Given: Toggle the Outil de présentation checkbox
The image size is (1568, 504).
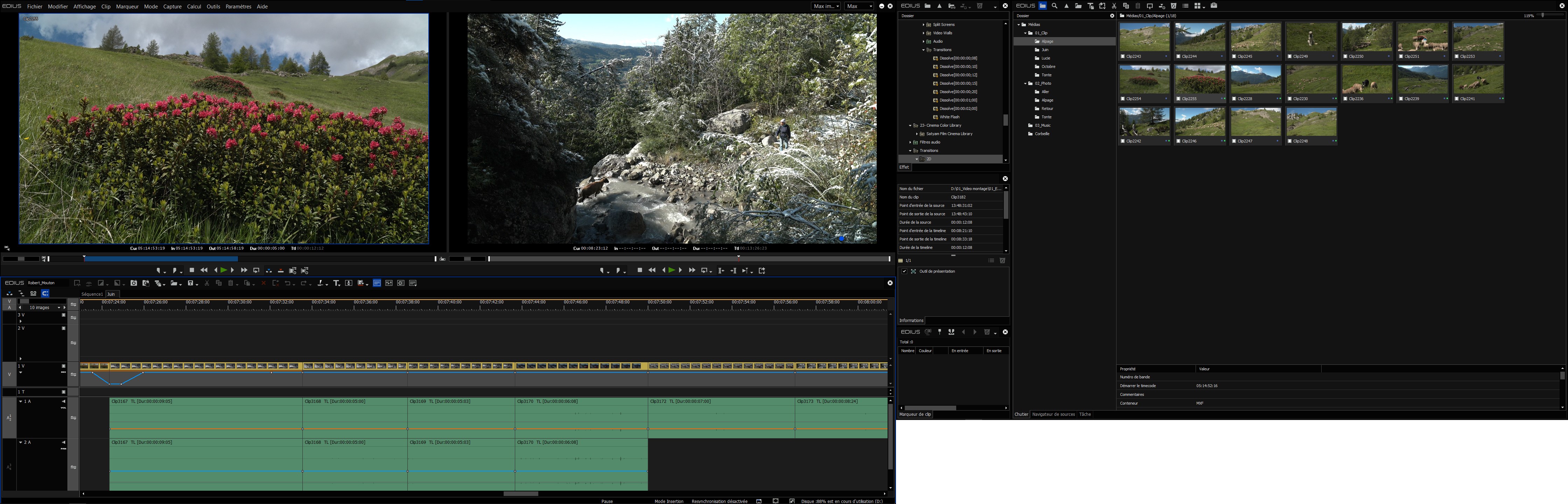Looking at the screenshot, I should [904, 272].
